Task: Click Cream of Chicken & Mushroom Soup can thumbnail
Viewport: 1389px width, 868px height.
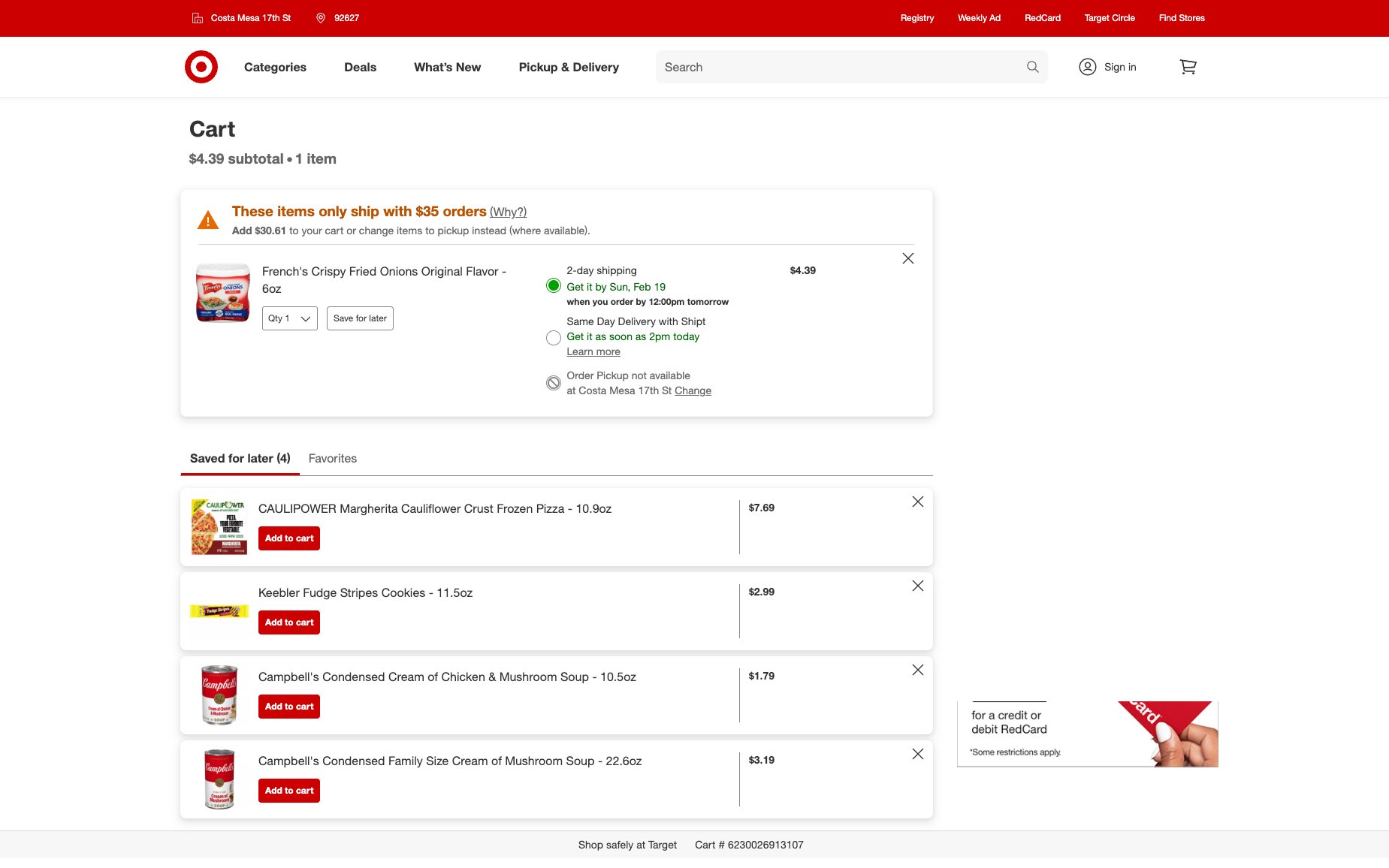Action: point(219,695)
